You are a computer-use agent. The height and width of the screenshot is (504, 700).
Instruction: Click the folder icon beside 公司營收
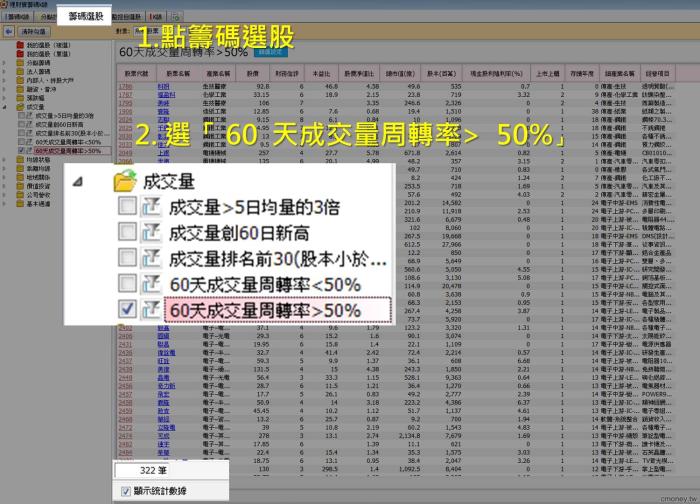point(20,195)
